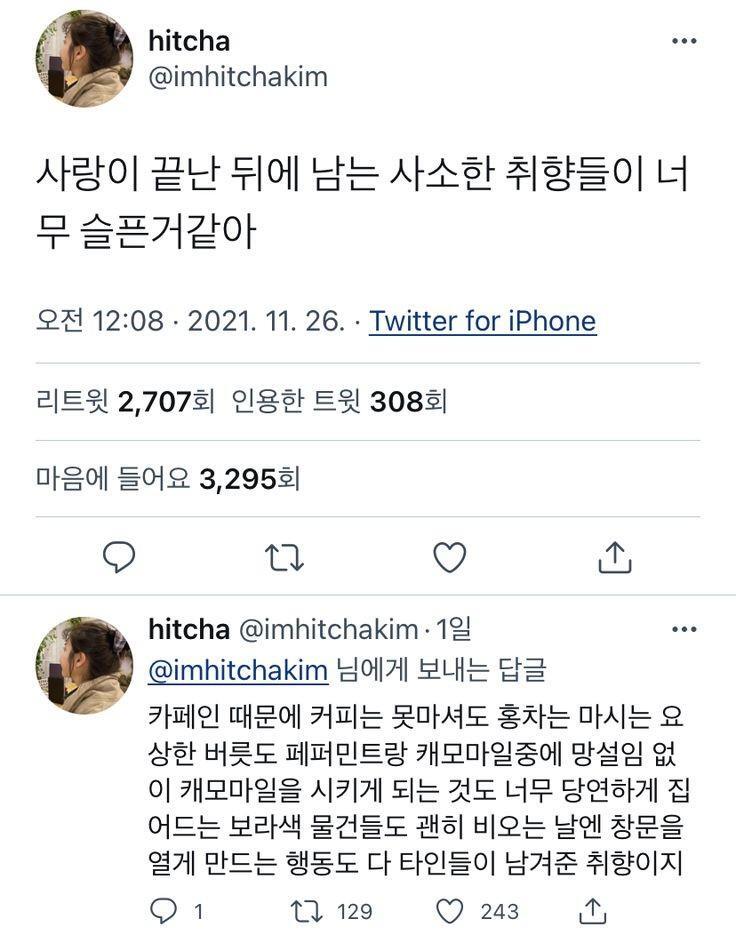Share the reply tweet

(x=593, y=911)
